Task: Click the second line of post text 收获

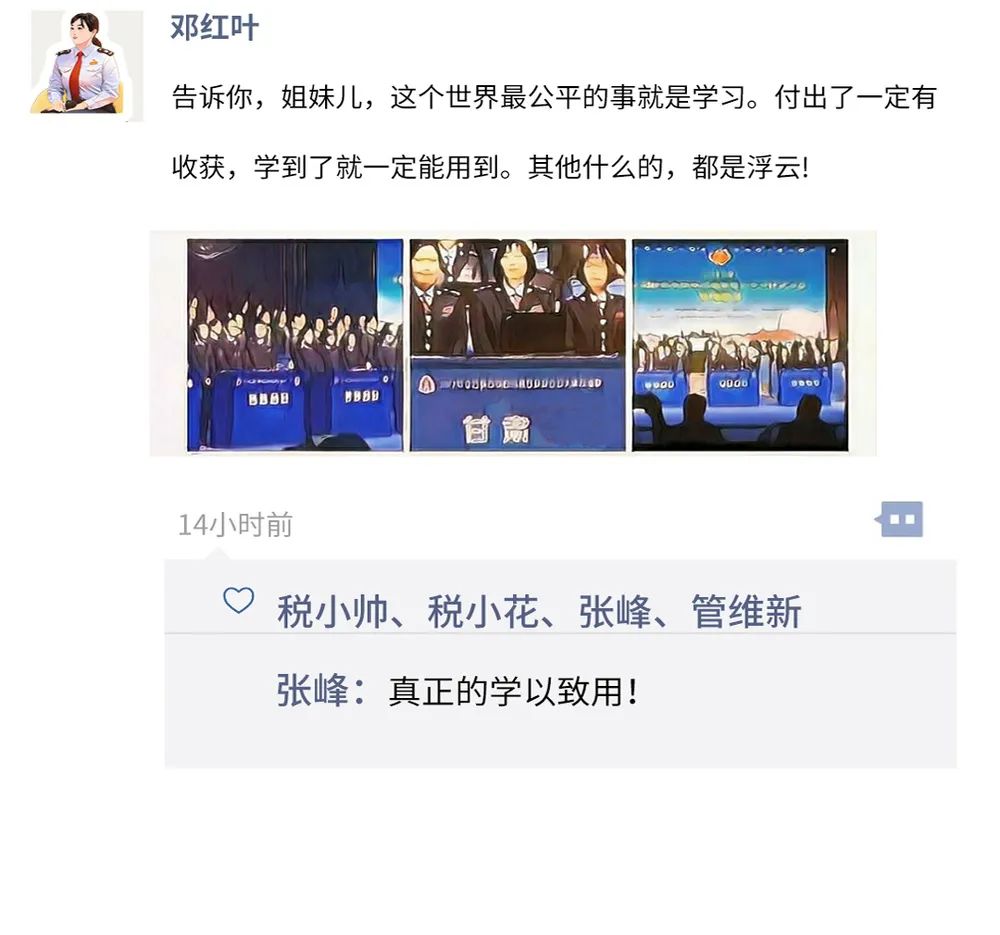Action: click(x=490, y=167)
